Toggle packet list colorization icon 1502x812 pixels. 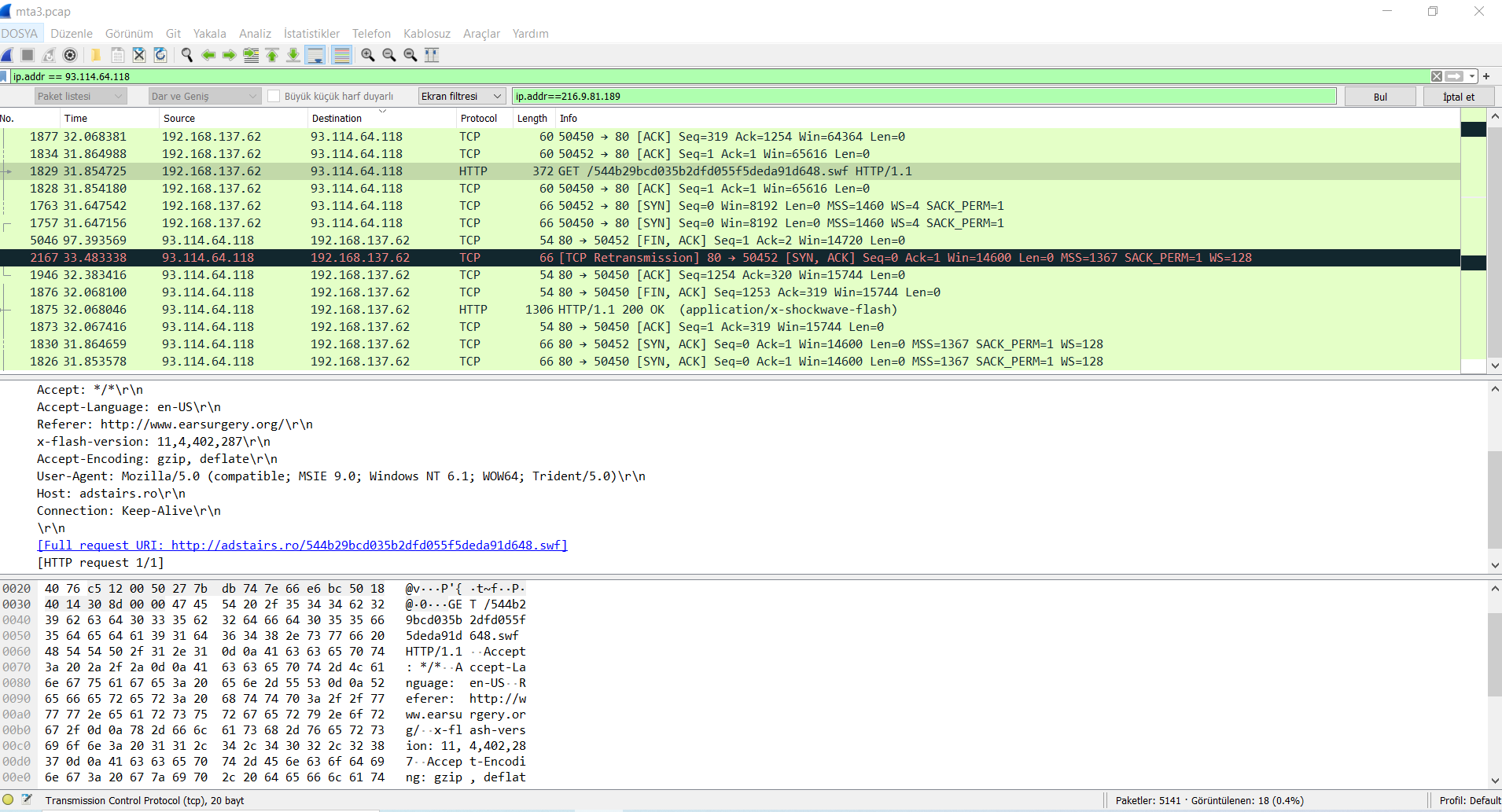click(341, 55)
